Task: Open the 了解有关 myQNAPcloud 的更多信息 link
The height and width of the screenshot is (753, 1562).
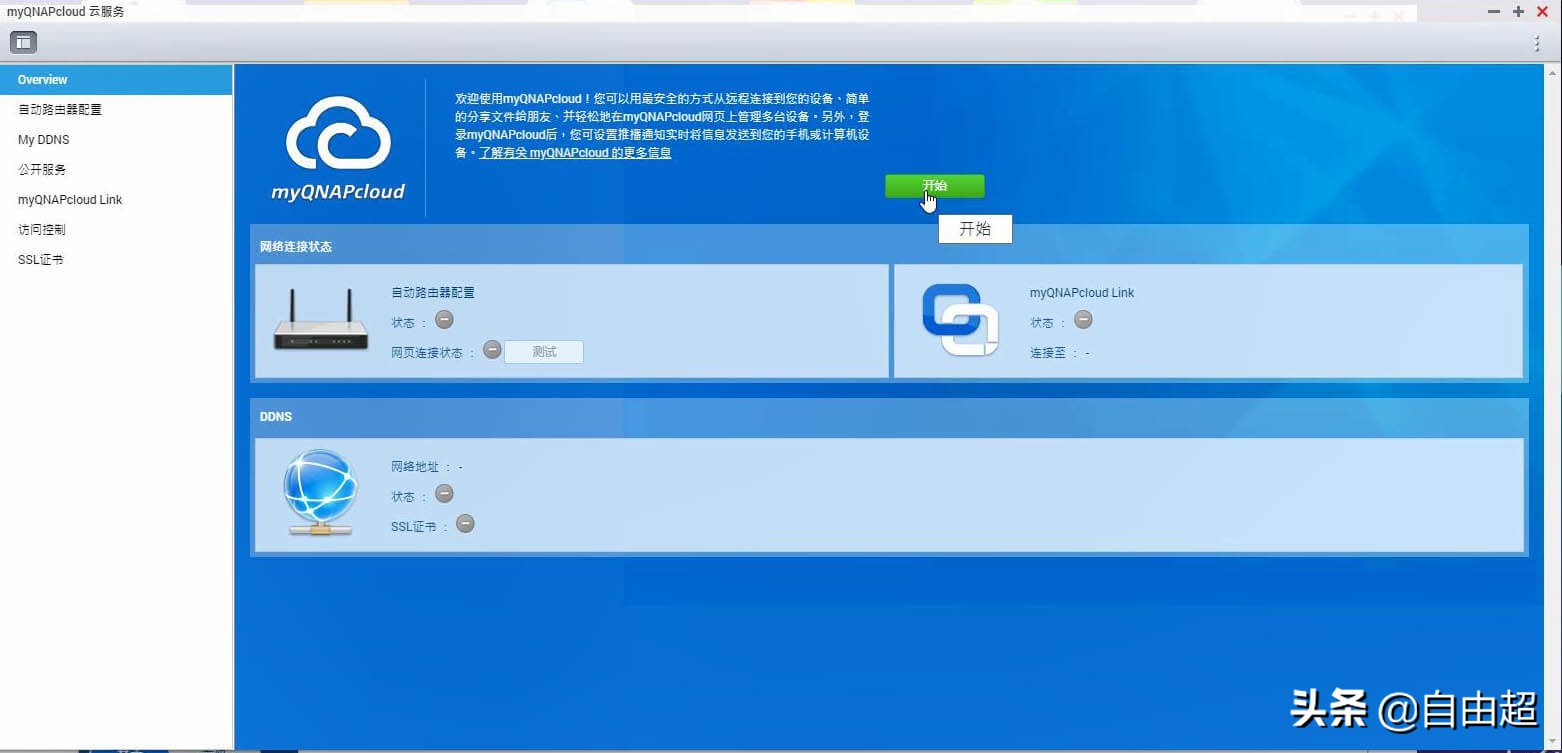Action: click(x=575, y=152)
